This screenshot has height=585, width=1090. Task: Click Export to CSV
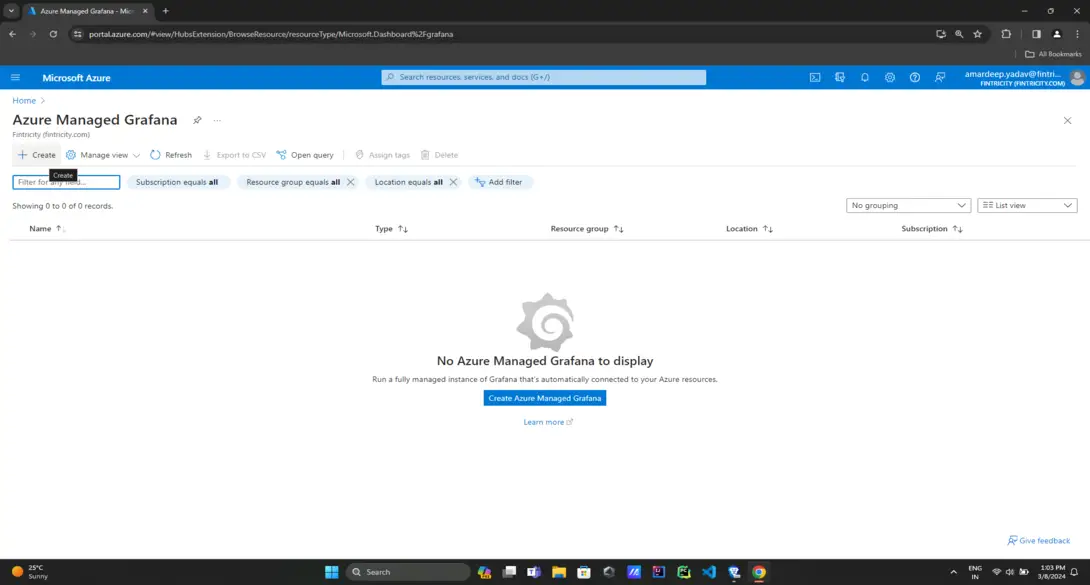234,155
